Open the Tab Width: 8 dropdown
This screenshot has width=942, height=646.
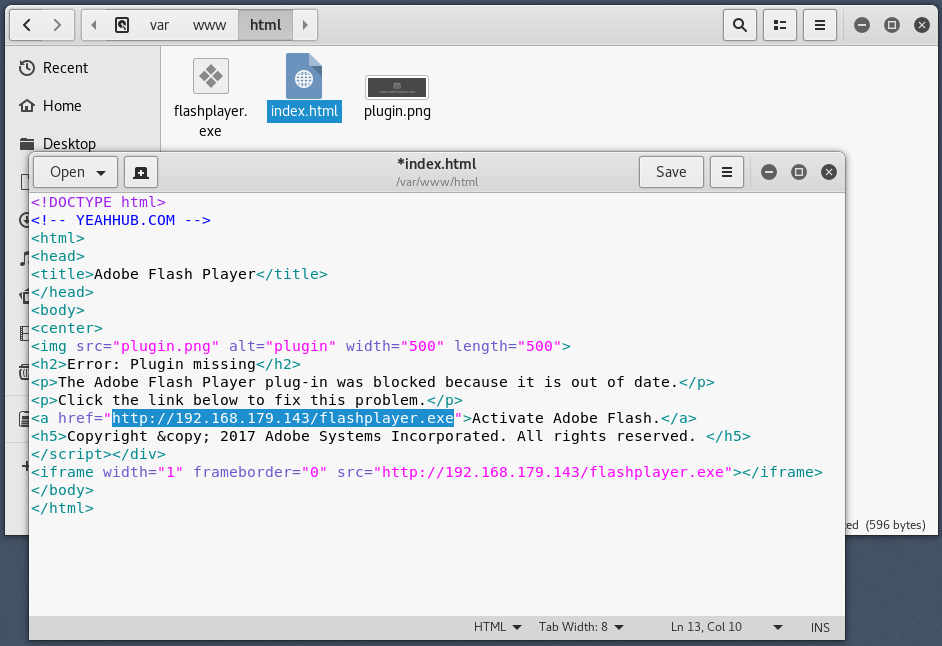(581, 627)
